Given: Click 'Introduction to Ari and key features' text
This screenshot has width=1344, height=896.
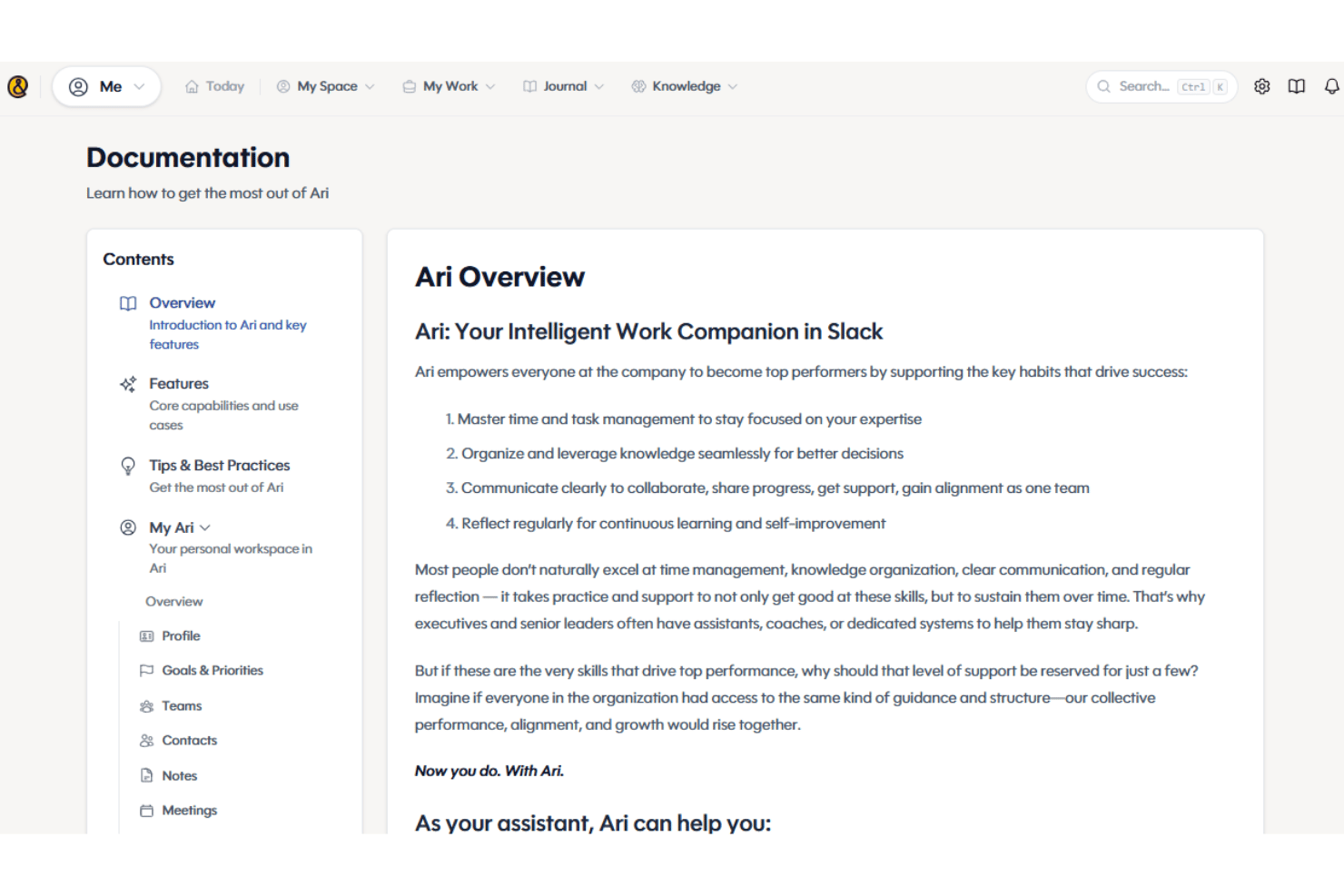Looking at the screenshot, I should 228,334.
